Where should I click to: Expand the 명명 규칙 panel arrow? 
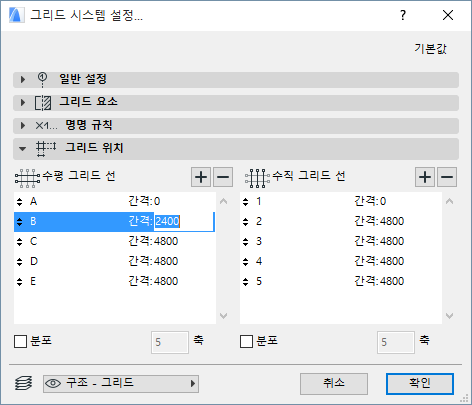click(23, 125)
